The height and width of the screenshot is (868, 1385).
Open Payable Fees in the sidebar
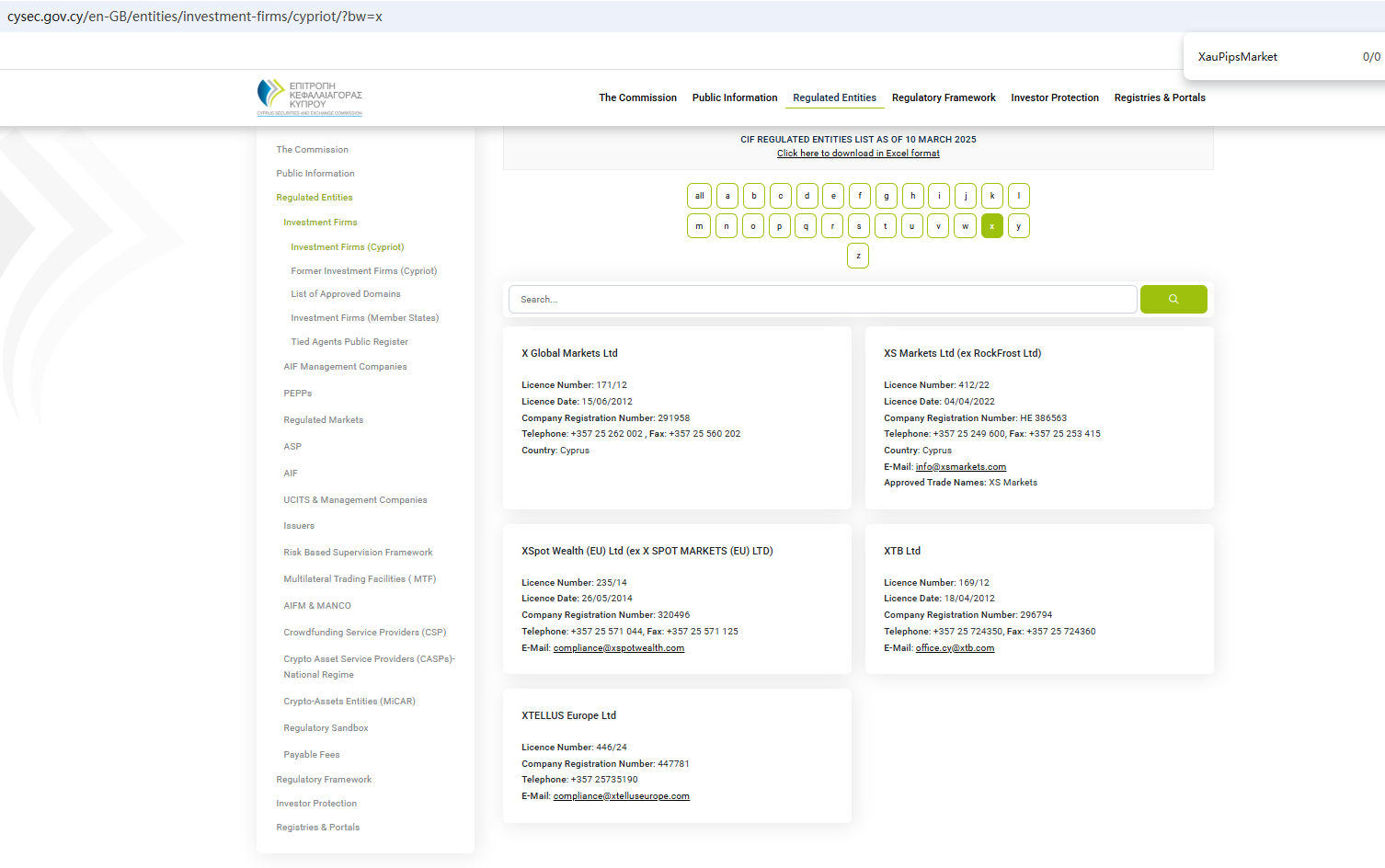pyautogui.click(x=312, y=755)
